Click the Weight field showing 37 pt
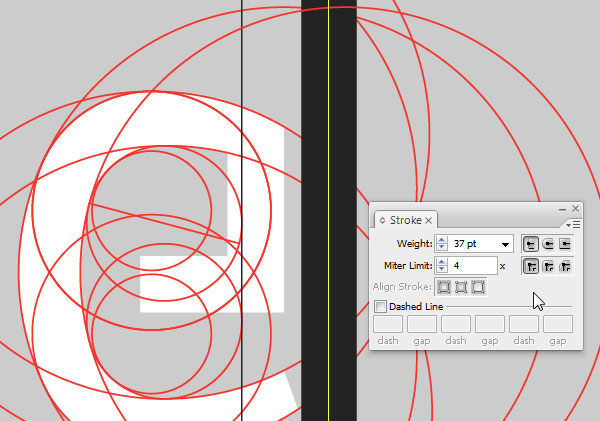 pos(474,244)
